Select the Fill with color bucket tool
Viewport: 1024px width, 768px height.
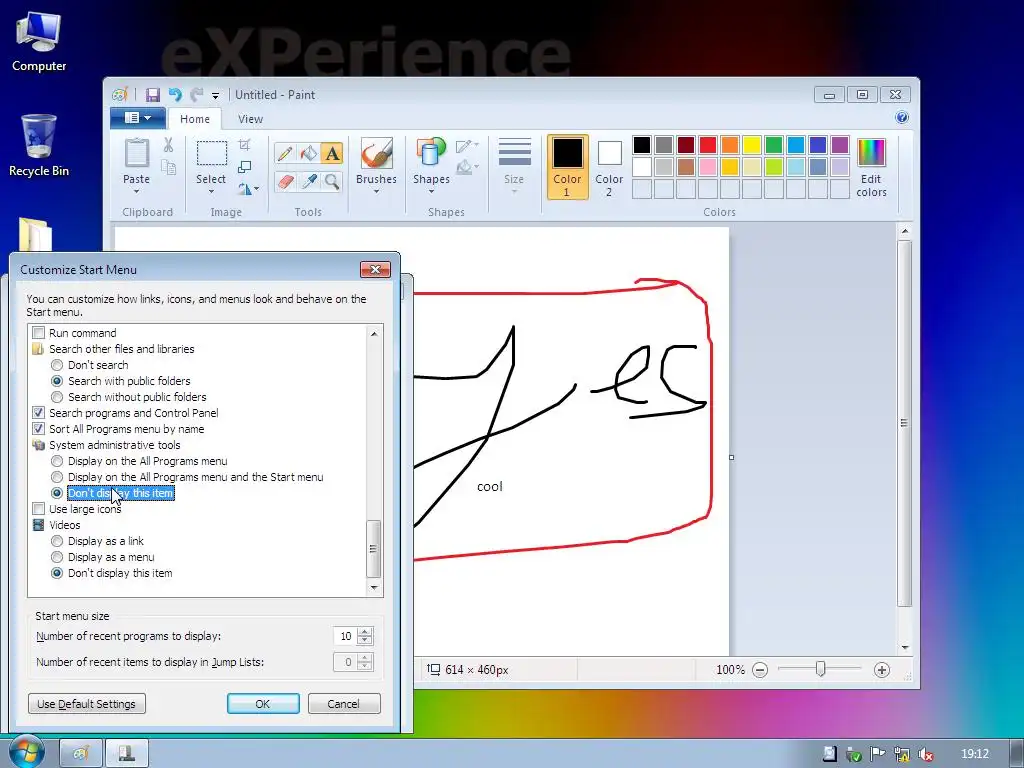308,154
